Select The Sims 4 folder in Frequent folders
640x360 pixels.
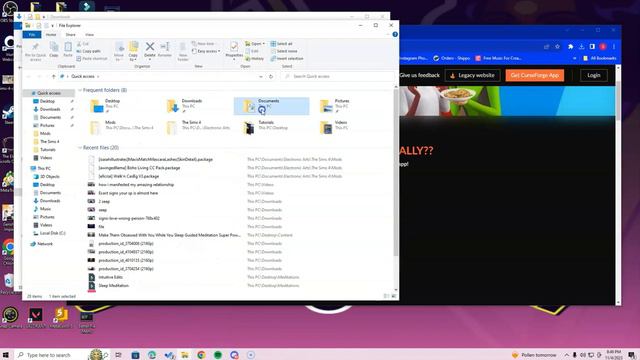(199, 127)
